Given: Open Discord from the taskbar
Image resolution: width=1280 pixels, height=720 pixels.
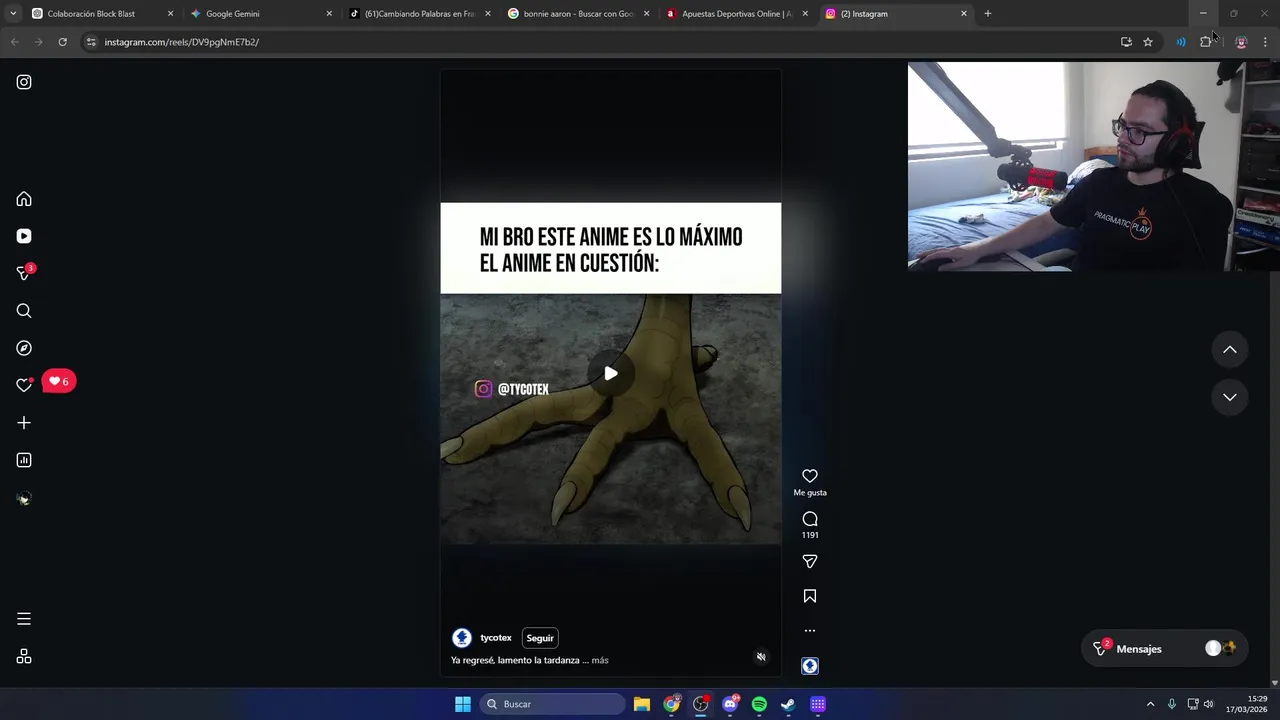Looking at the screenshot, I should tap(730, 704).
